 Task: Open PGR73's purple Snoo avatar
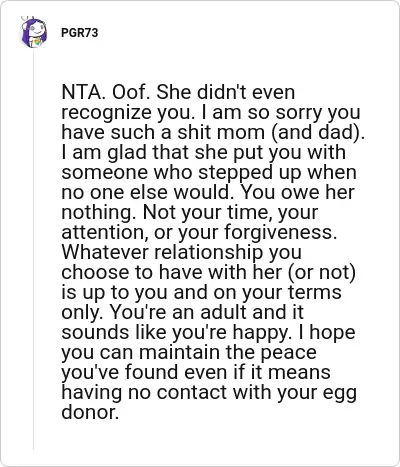[33, 32]
